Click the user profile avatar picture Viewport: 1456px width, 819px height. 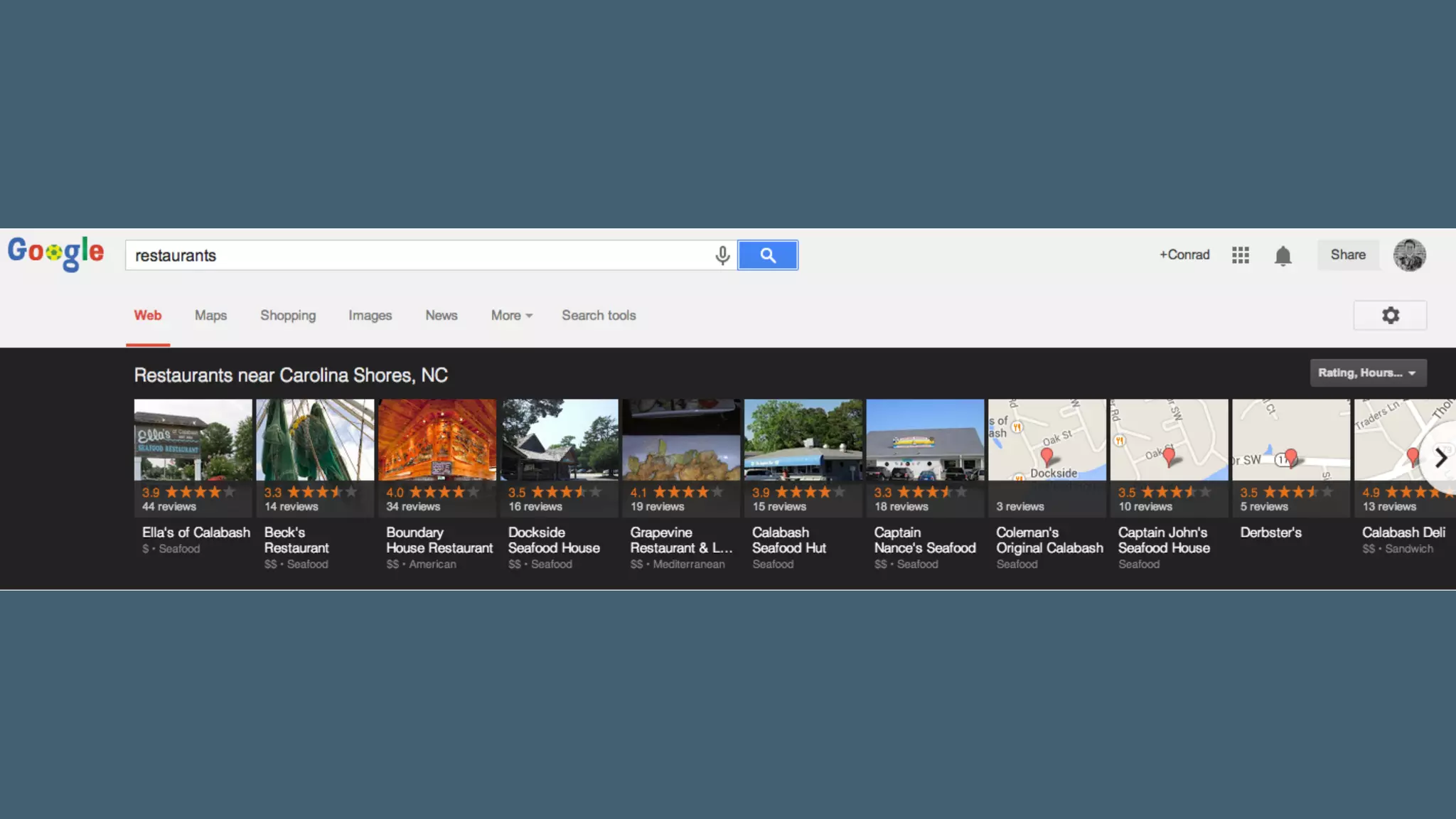pos(1409,255)
